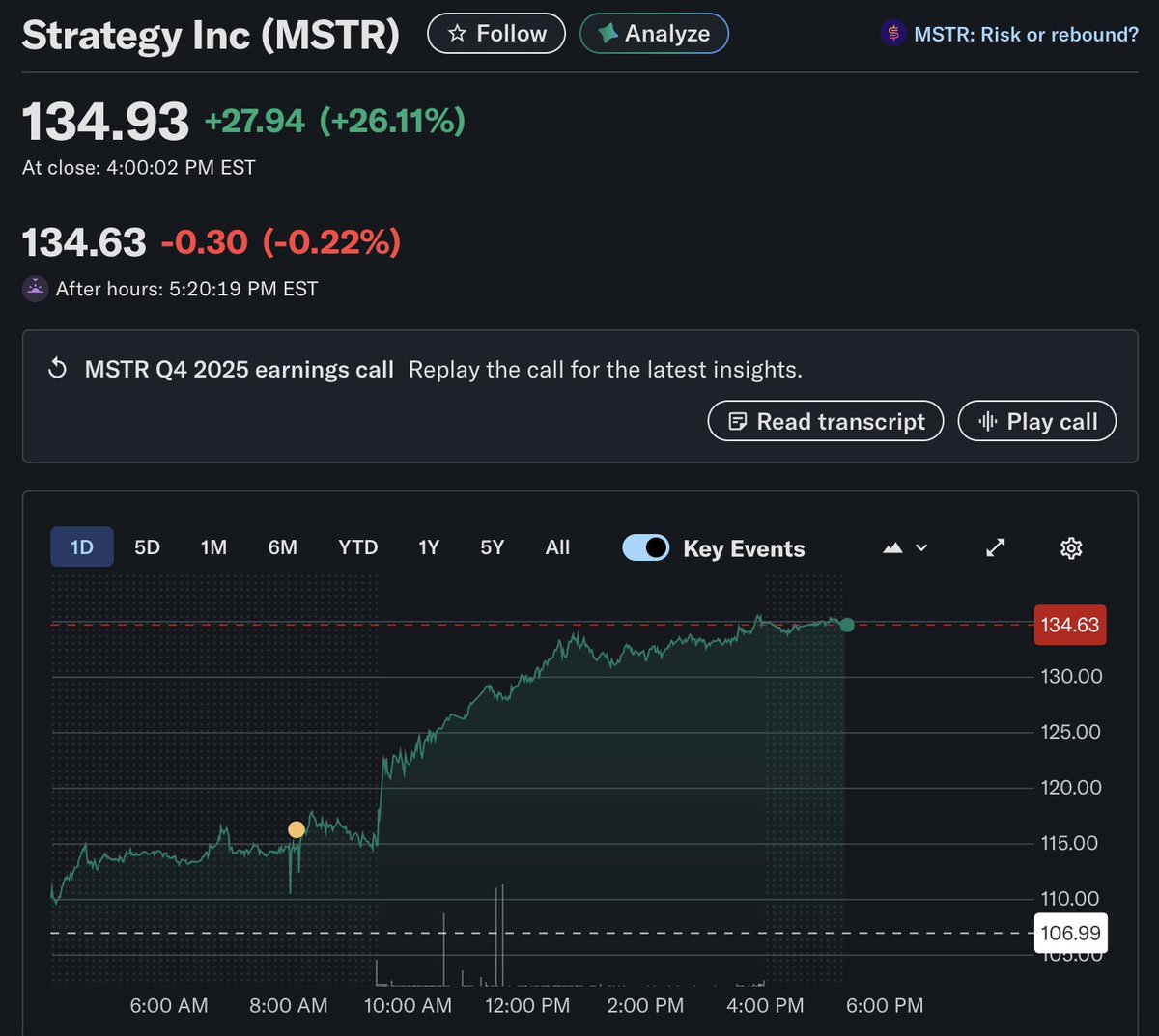The width and height of the screenshot is (1159, 1036).
Task: Select the 1D chart range
Action: (82, 547)
